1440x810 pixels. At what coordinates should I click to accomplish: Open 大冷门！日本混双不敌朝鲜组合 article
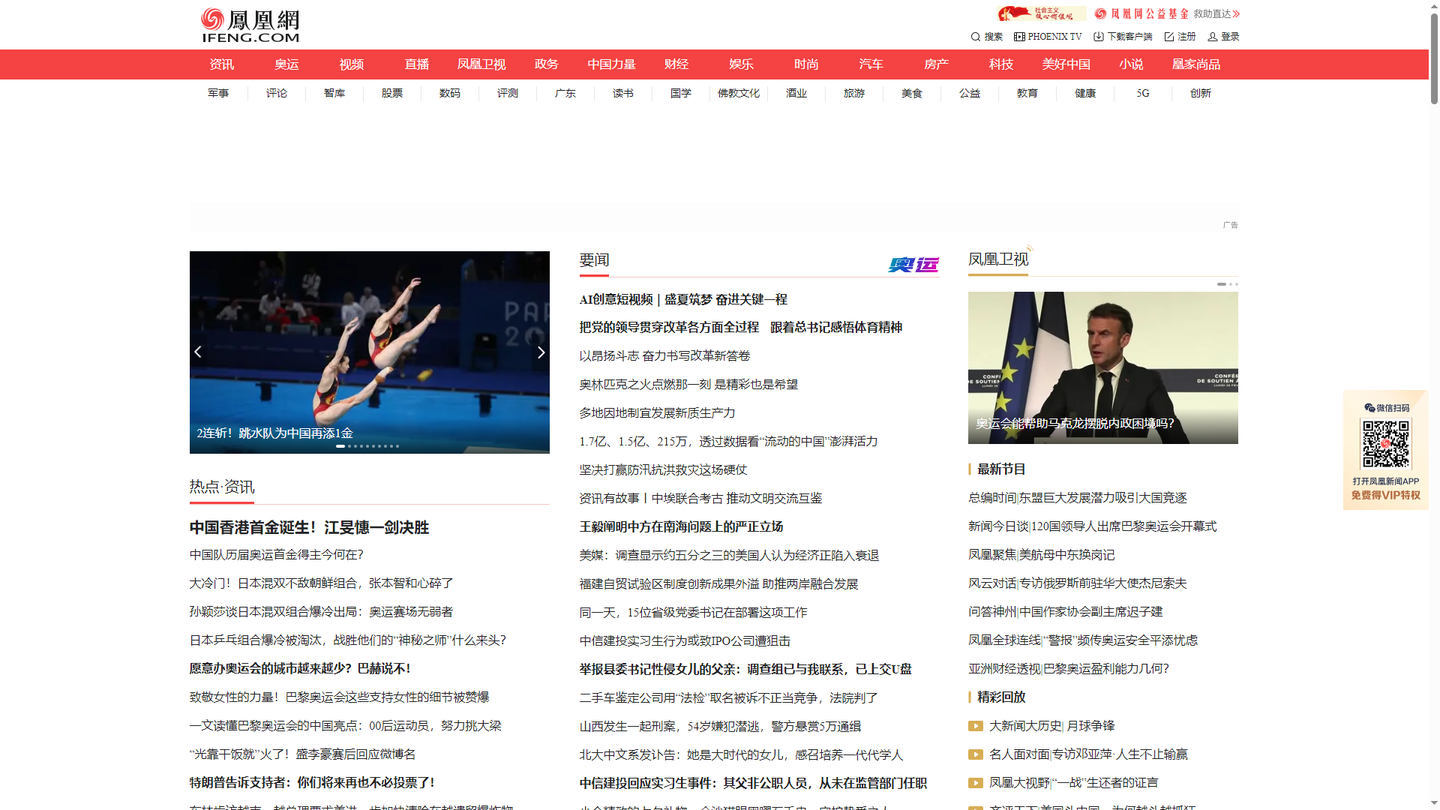tap(322, 583)
